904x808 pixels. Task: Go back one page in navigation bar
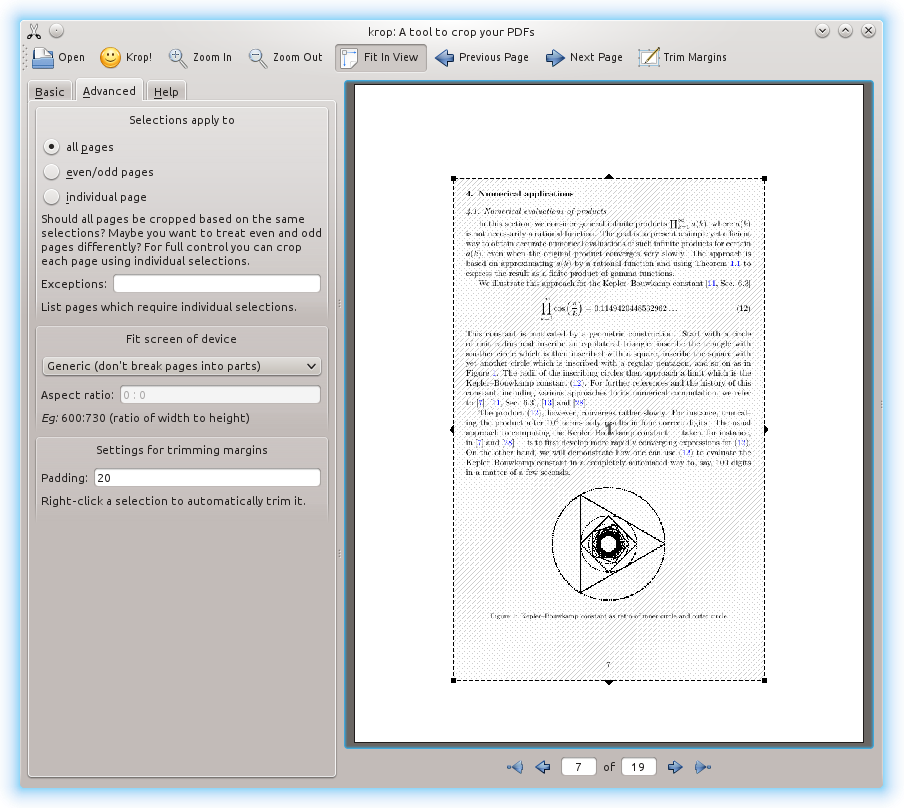pyautogui.click(x=543, y=767)
